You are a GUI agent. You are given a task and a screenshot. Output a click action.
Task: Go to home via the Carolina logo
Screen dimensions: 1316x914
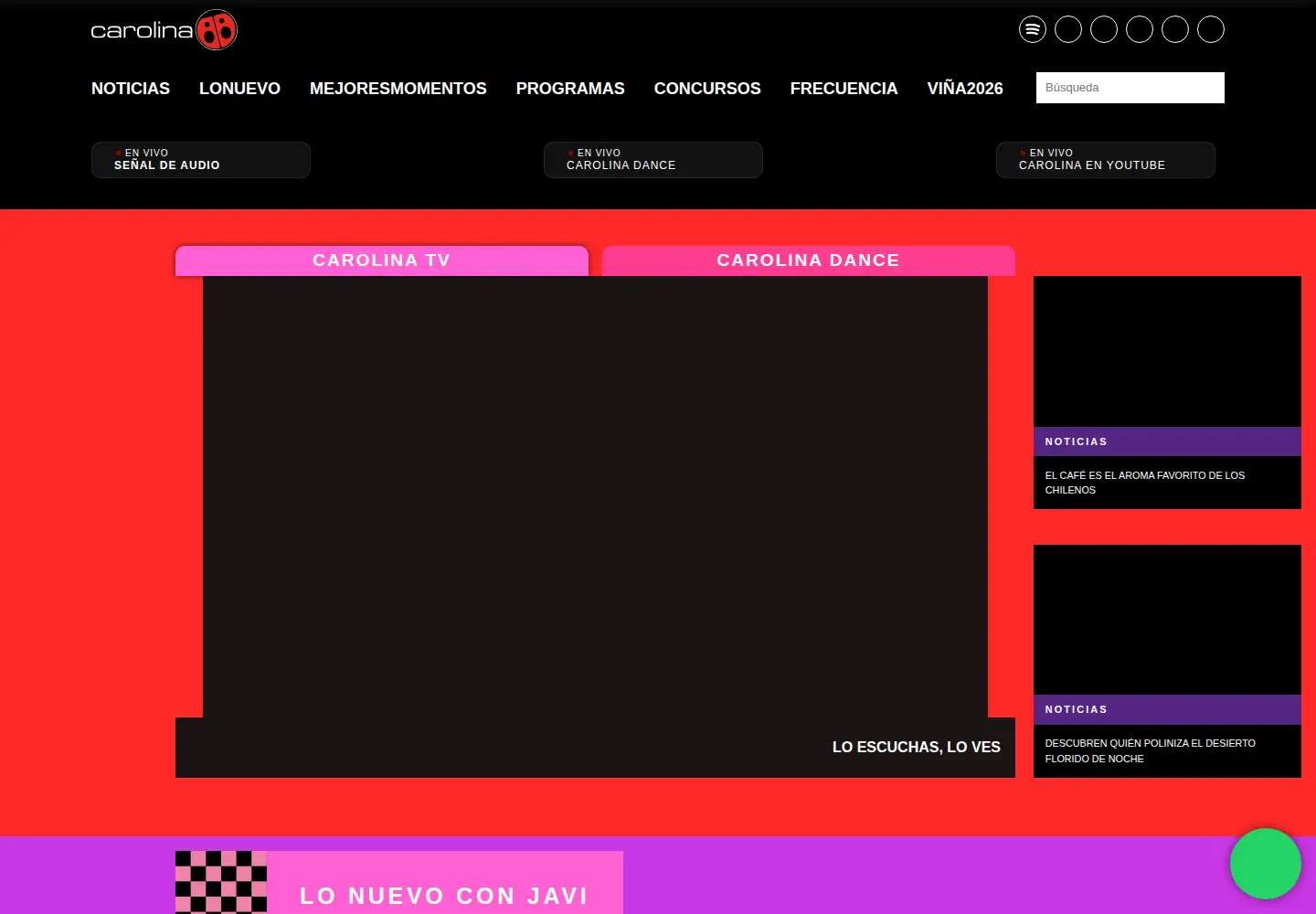(x=164, y=30)
